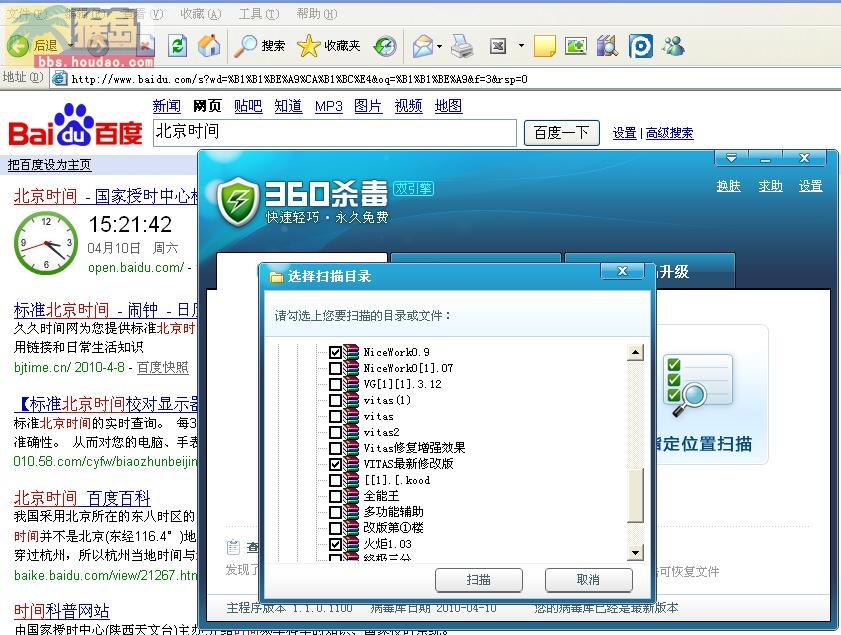Check the NiceWork0[1].07 checkbox
The width and height of the screenshot is (841, 635).
tap(335, 368)
